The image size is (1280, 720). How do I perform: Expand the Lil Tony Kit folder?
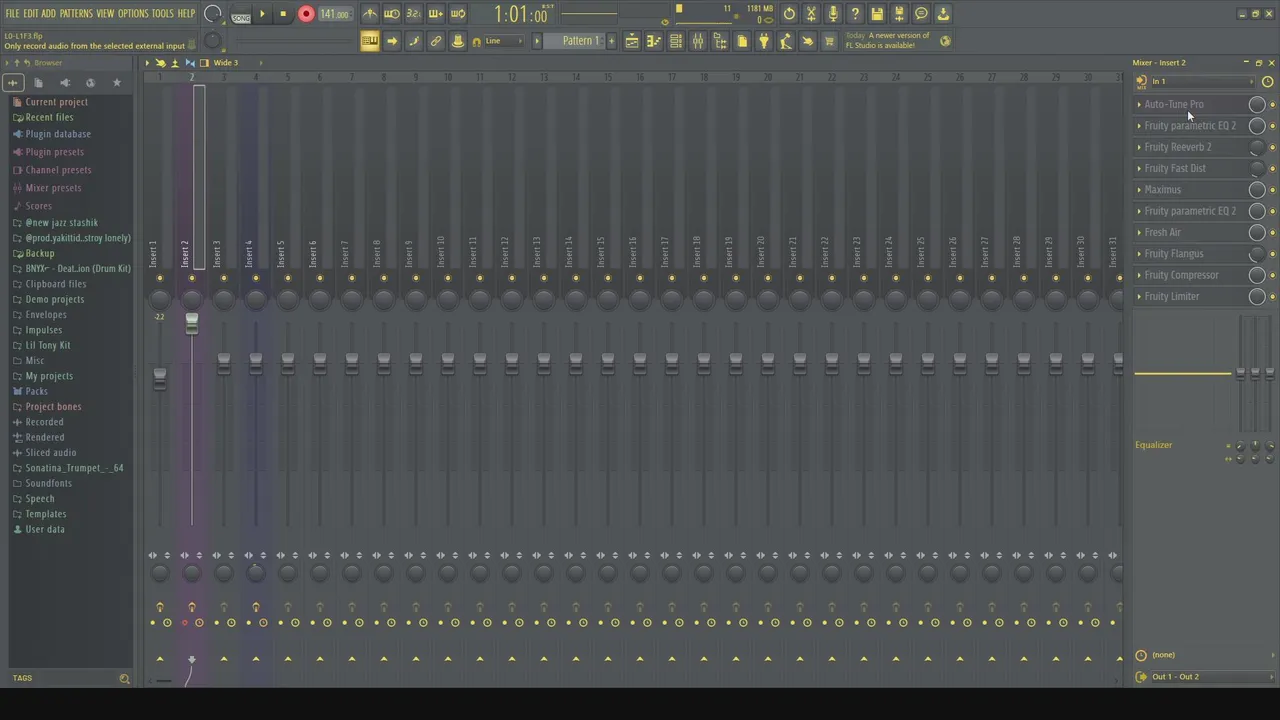pos(48,345)
